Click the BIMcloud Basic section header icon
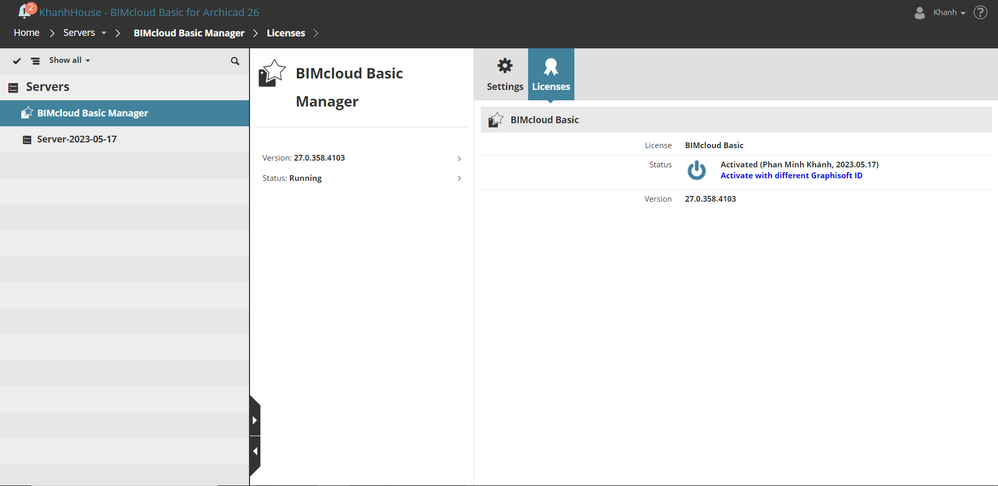998x486 pixels. (x=496, y=120)
